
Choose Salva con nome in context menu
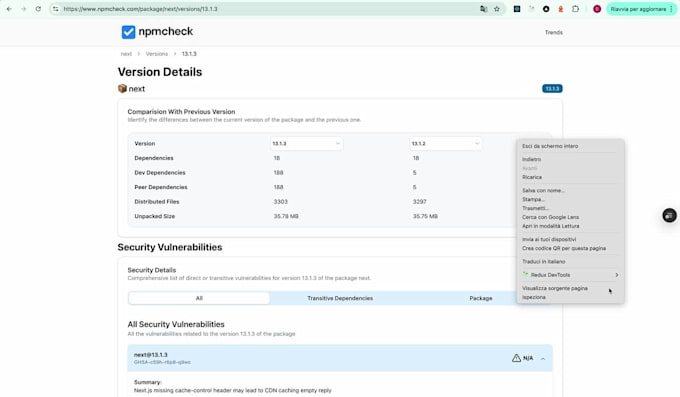point(543,190)
